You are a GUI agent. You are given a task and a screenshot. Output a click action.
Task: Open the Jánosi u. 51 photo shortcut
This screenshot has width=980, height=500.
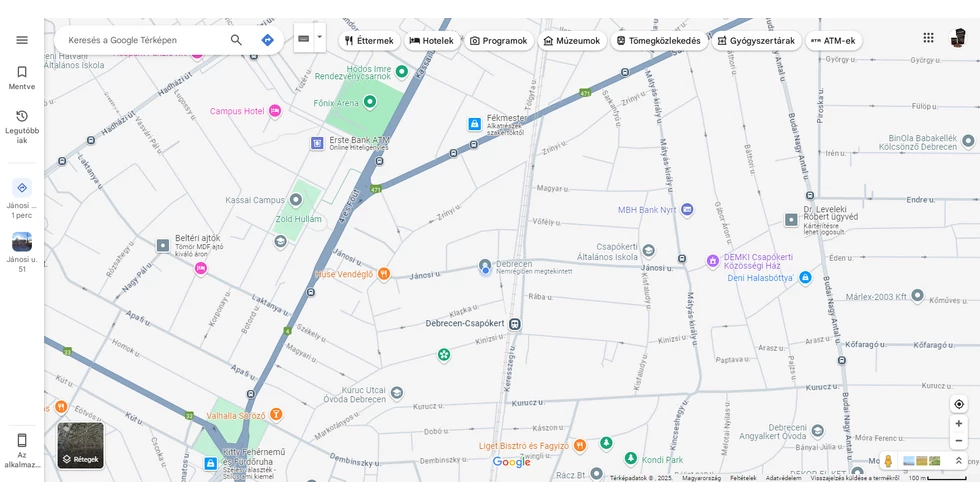tap(22, 252)
